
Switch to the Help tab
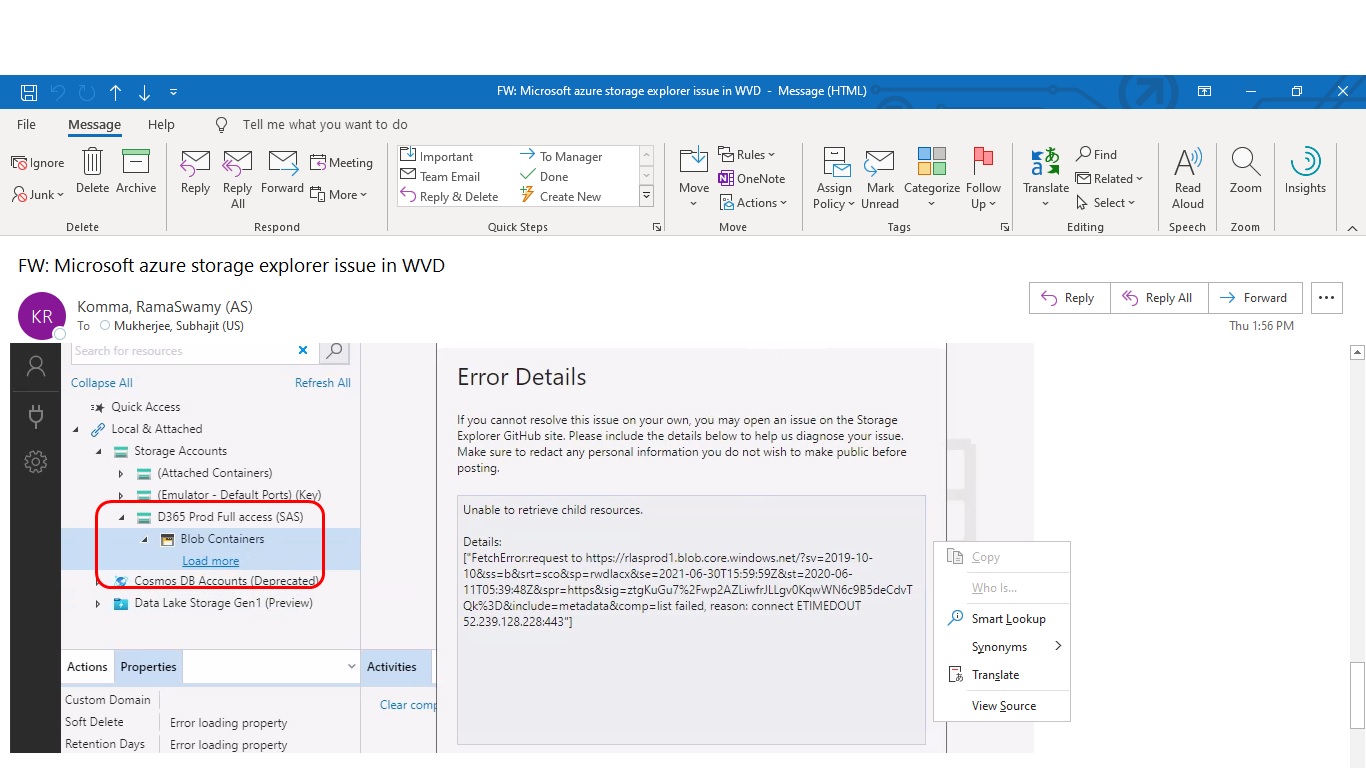[161, 124]
